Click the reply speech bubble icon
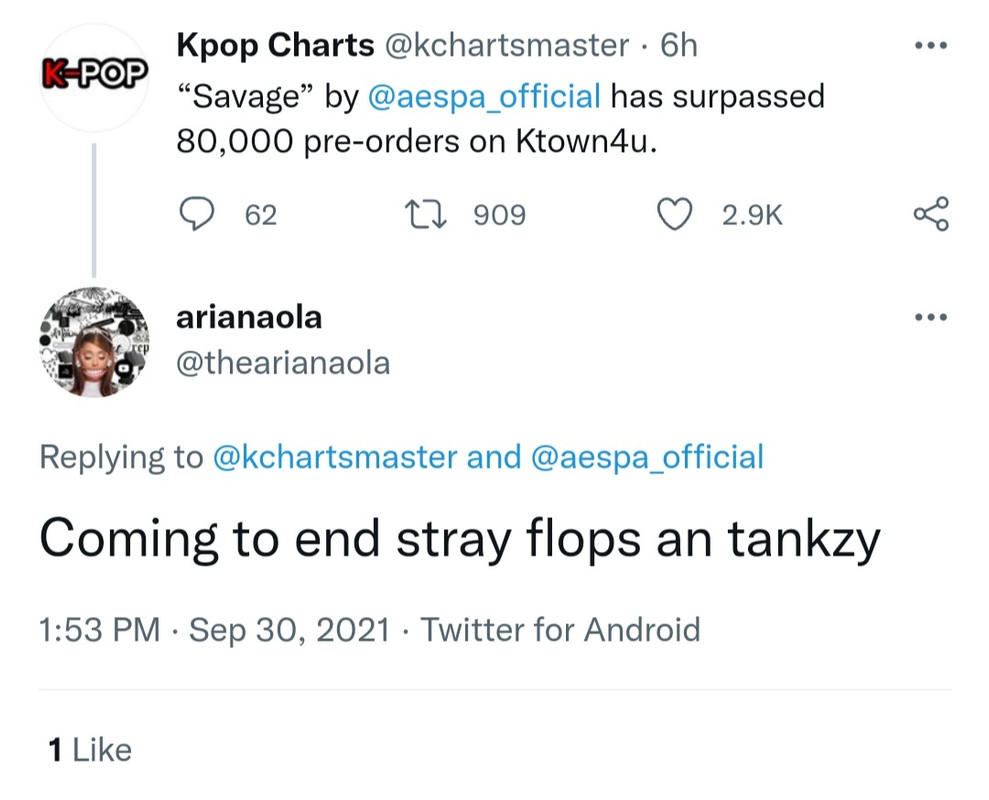This screenshot has width=989, height=800. (x=198, y=213)
